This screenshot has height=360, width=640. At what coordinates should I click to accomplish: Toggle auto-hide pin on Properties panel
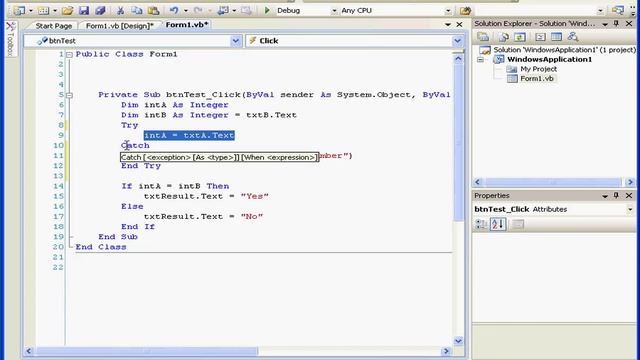click(x=616, y=196)
